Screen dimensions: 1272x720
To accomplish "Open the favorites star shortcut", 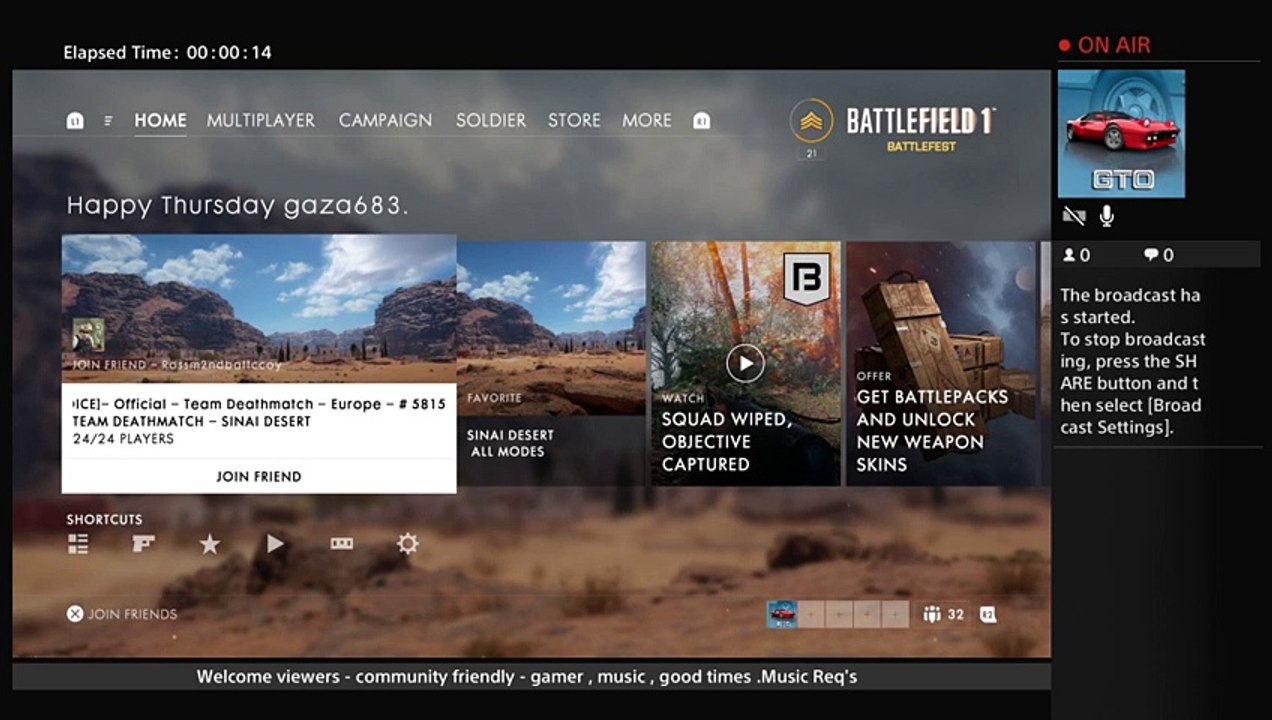I will 209,544.
